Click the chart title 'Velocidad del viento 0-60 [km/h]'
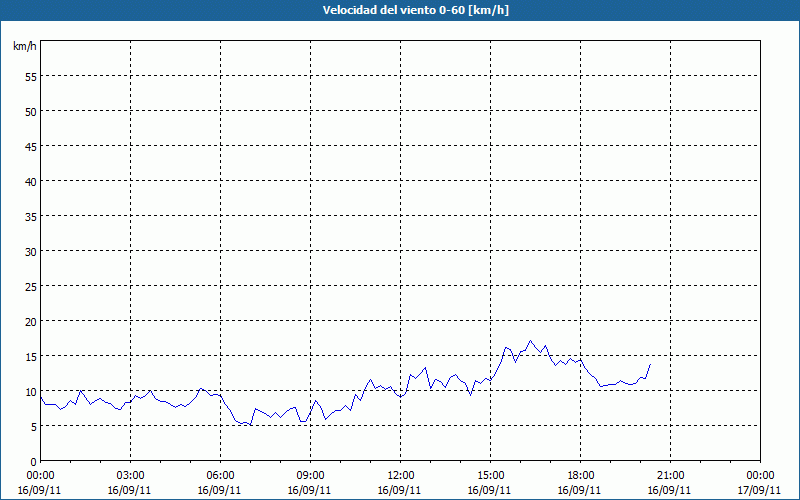The image size is (800, 500). 400,11
